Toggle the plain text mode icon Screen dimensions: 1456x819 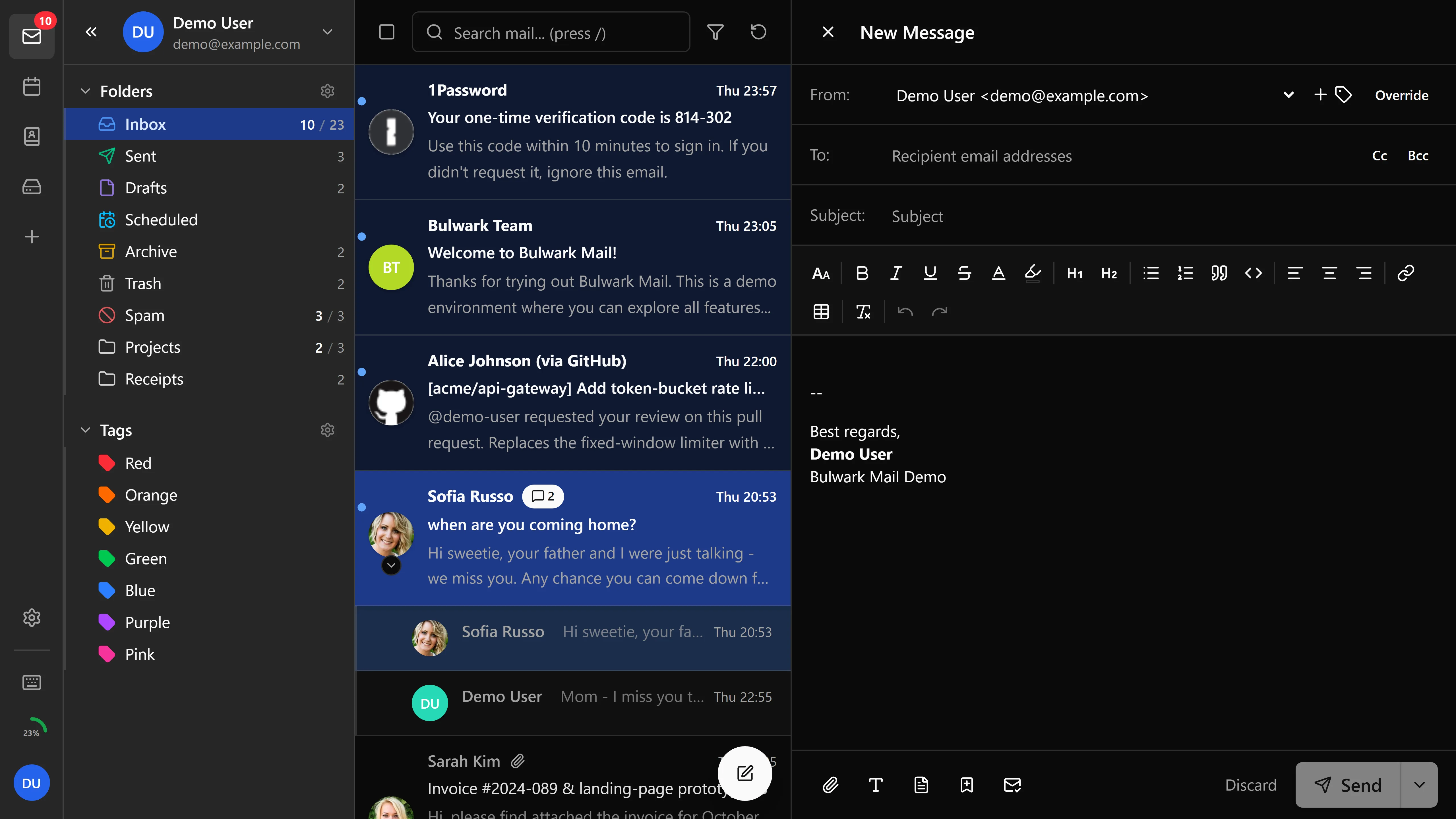tap(876, 785)
